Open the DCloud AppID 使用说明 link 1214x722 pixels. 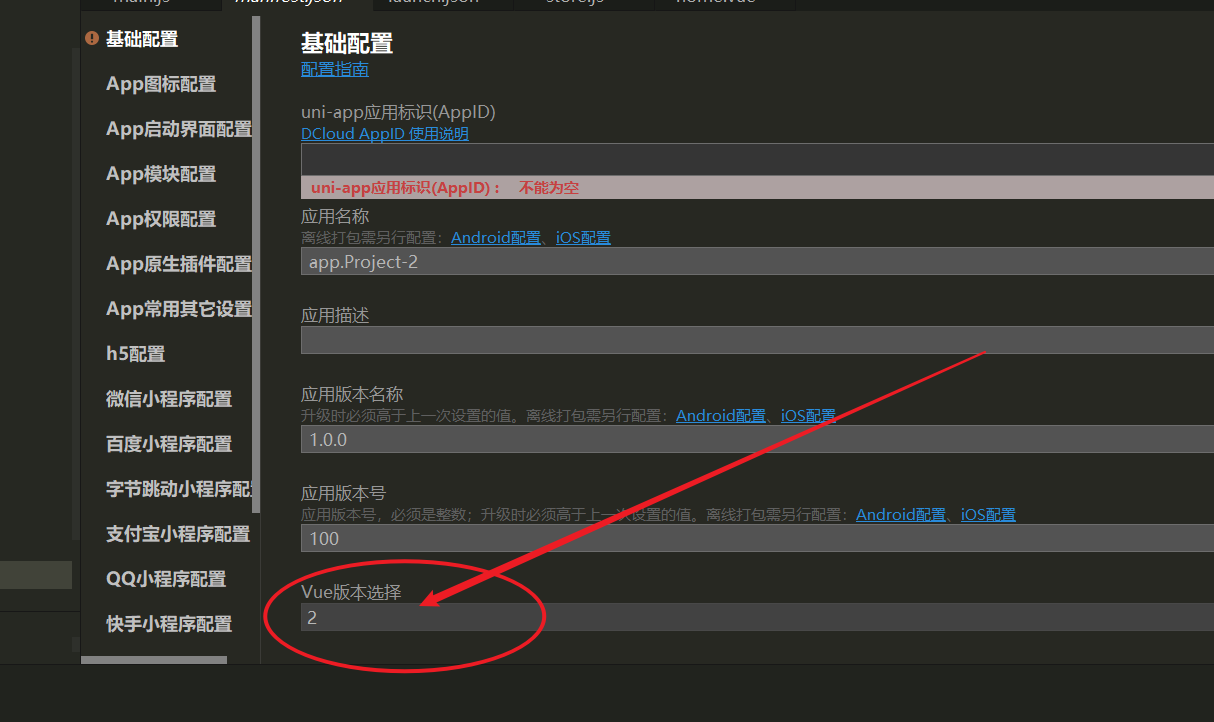pyautogui.click(x=385, y=134)
